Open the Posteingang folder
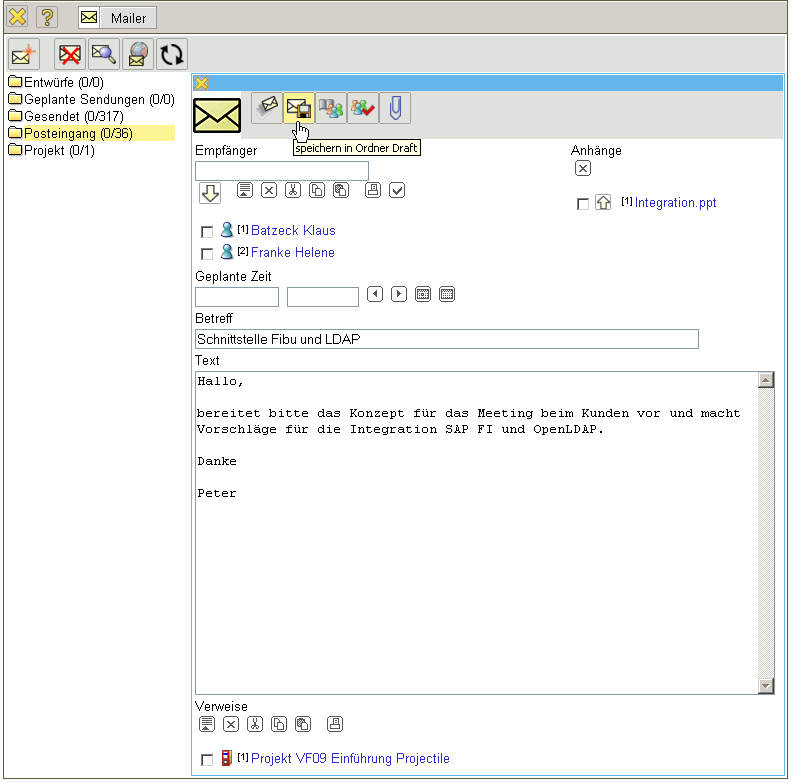 [78, 133]
